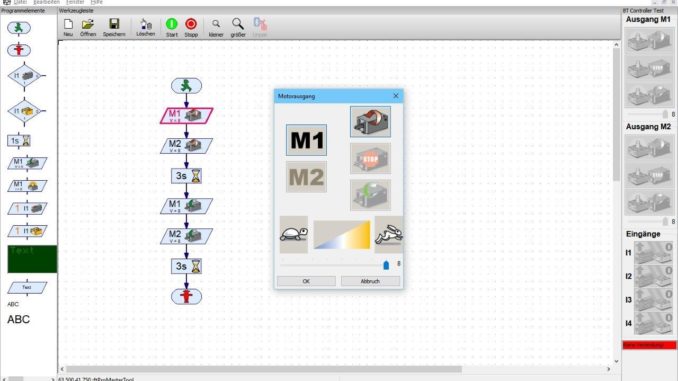Confirm dialog with OK button

coord(306,281)
